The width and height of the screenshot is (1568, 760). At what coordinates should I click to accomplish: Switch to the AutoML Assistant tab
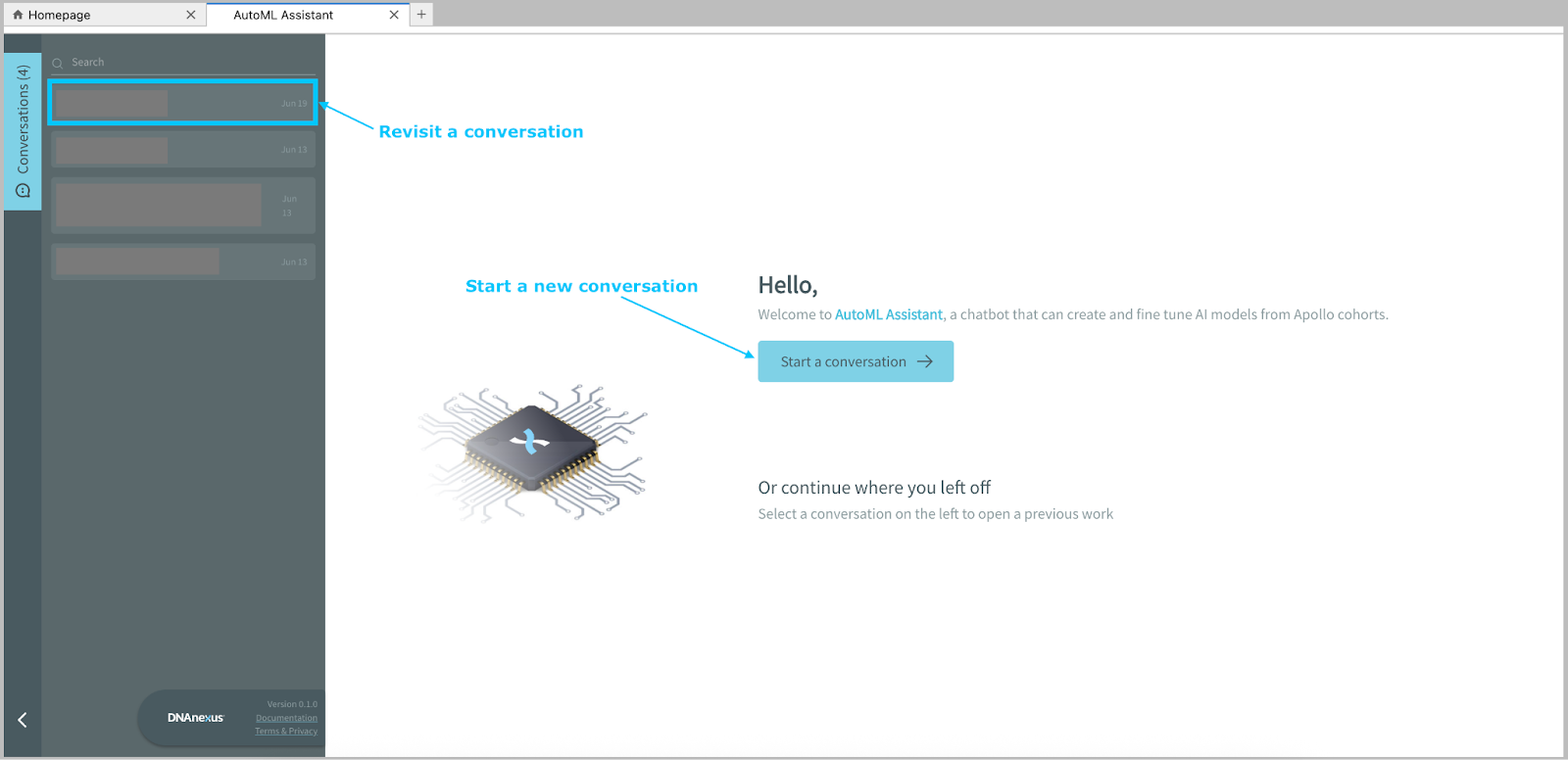click(x=283, y=15)
